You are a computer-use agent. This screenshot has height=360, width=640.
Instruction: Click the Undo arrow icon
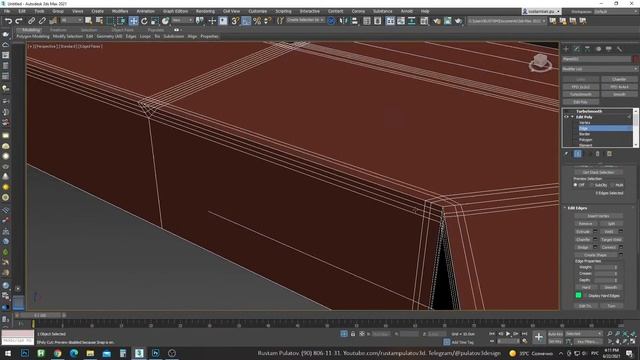(8, 20)
